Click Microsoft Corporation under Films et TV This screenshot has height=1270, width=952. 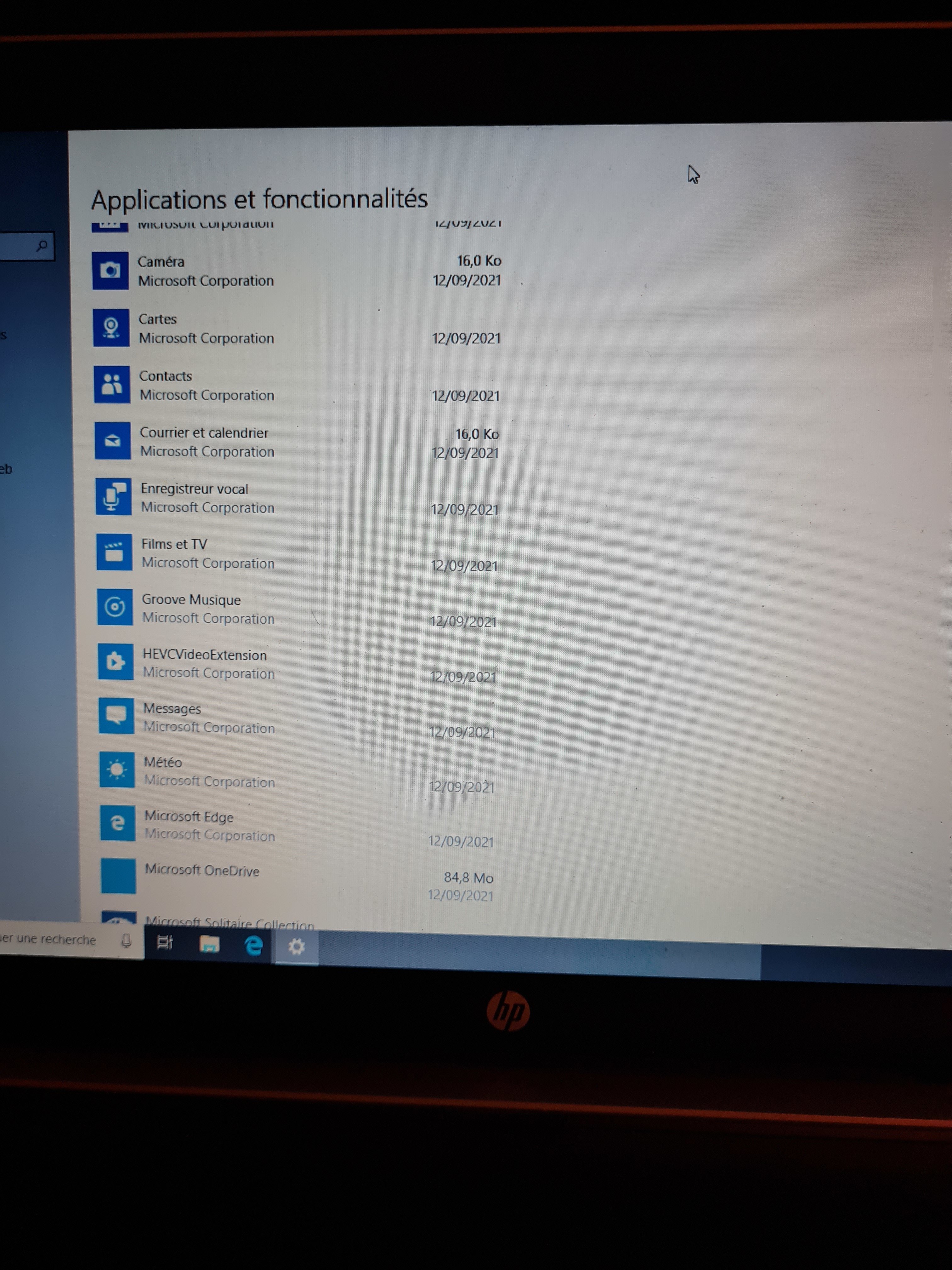[208, 563]
